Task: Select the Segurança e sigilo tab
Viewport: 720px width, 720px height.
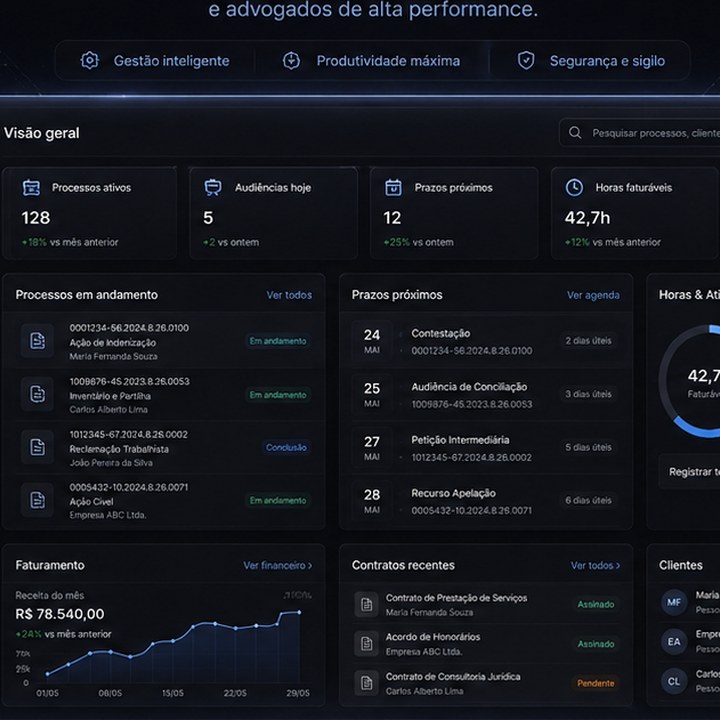Action: (591, 61)
